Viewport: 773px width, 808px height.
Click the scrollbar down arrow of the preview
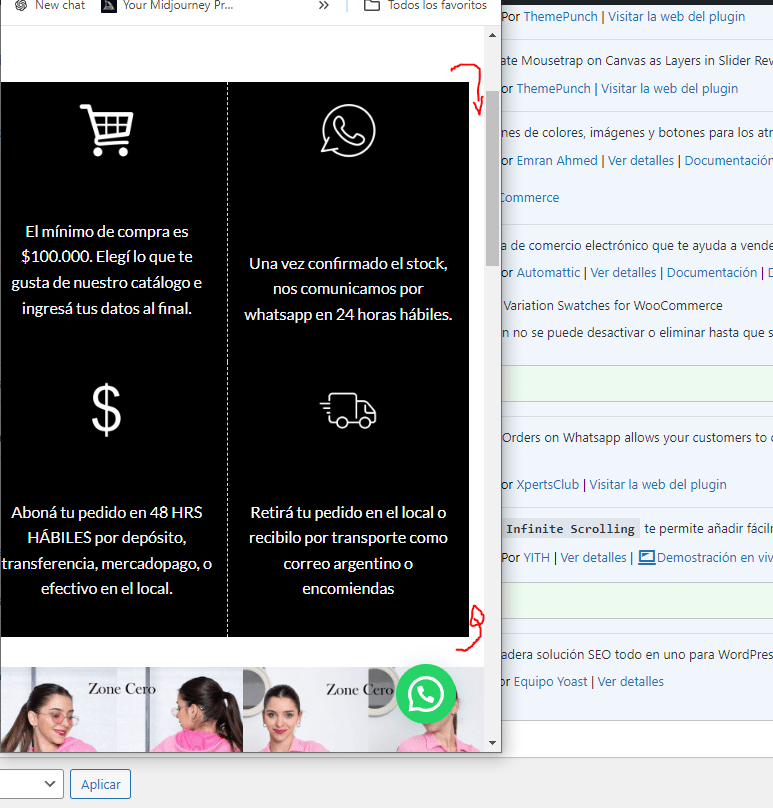(492, 743)
